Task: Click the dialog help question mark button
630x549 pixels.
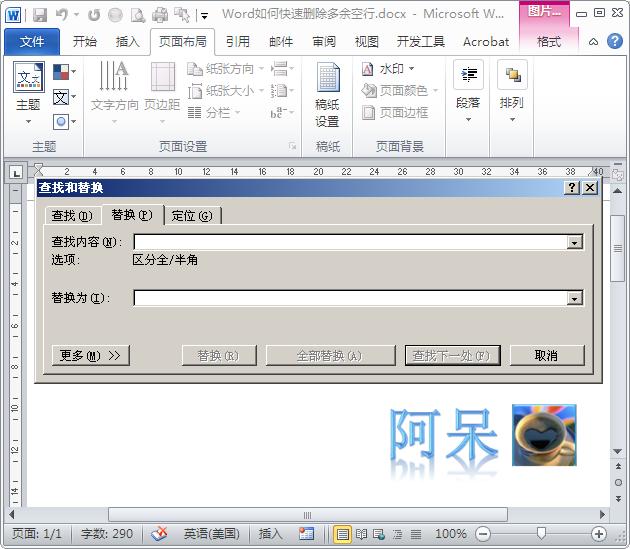Action: click(x=572, y=187)
